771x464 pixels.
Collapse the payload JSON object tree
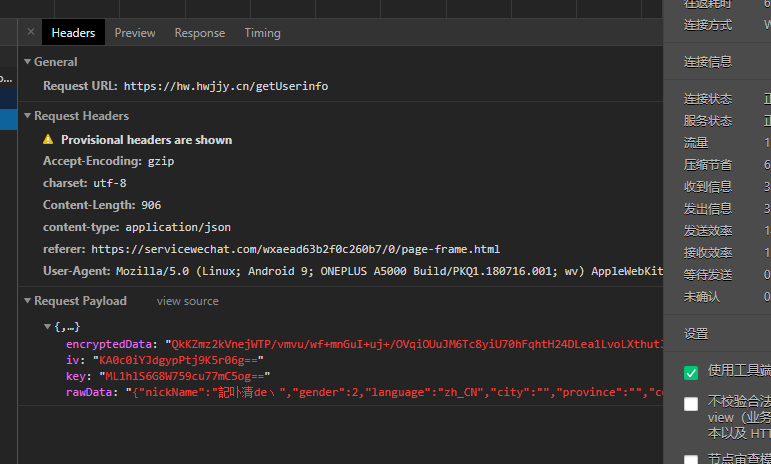(x=48, y=327)
